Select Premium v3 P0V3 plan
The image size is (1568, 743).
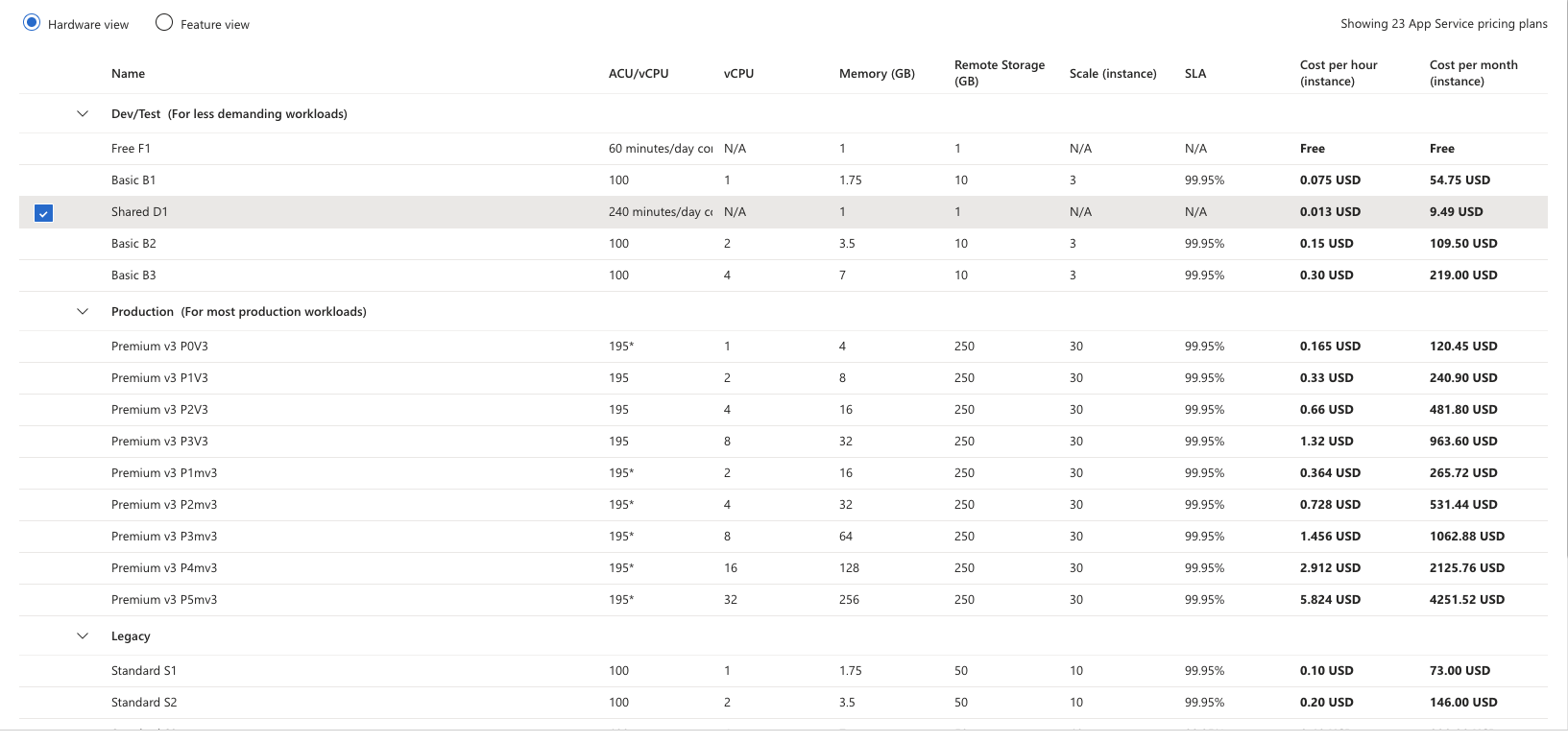click(159, 347)
